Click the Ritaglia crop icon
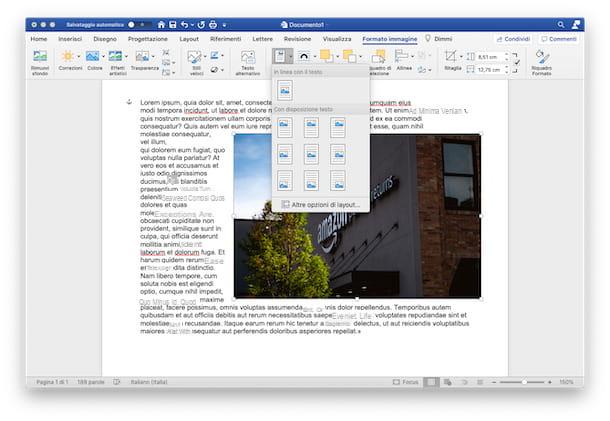The height and width of the screenshot is (421, 610). click(450, 56)
